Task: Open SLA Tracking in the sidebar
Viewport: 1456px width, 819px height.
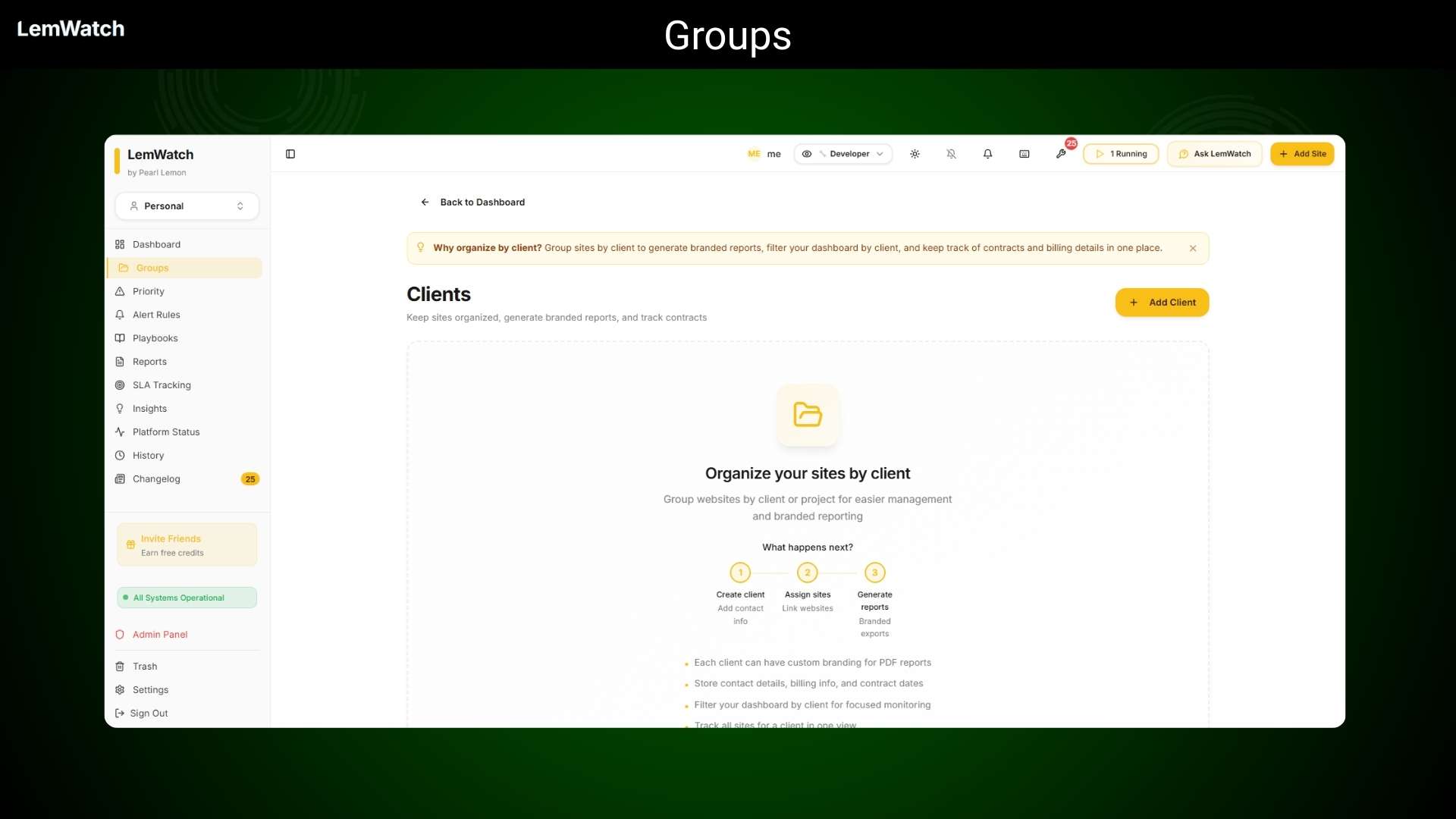Action: pyautogui.click(x=162, y=385)
